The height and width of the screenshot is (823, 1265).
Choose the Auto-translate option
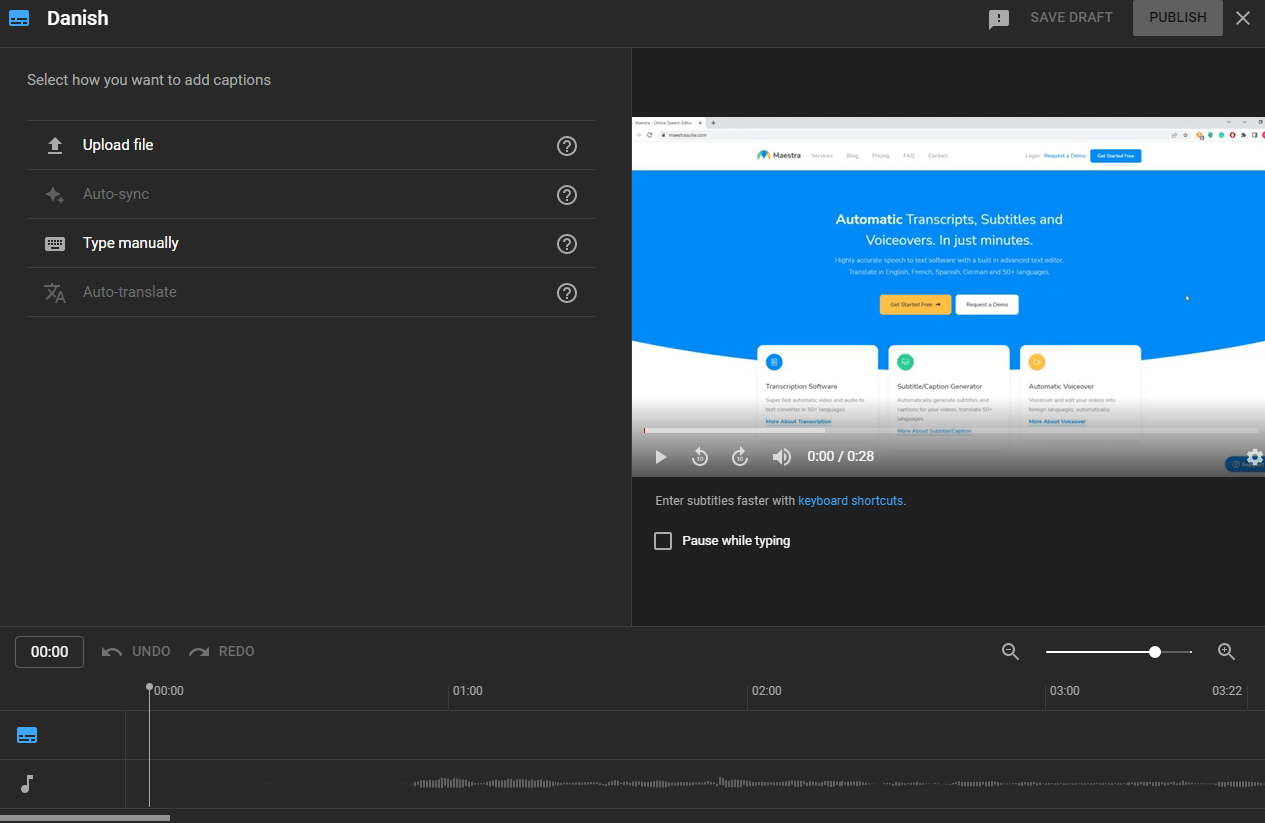pos(311,292)
